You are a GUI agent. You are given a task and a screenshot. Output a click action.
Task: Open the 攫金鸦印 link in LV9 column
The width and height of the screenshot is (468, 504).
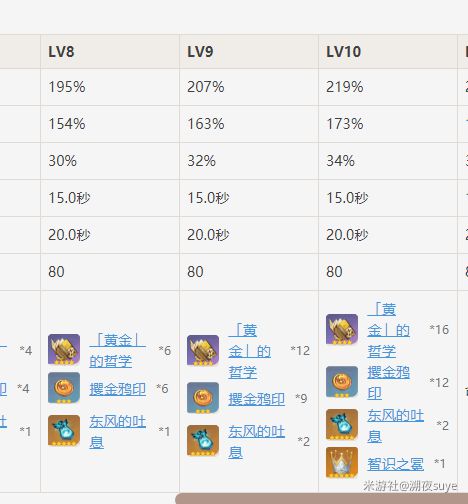pyautogui.click(x=256, y=399)
